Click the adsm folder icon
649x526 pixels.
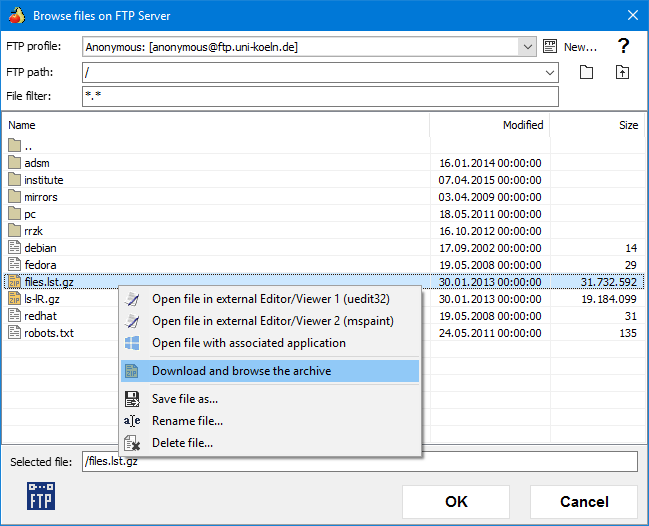(14, 163)
